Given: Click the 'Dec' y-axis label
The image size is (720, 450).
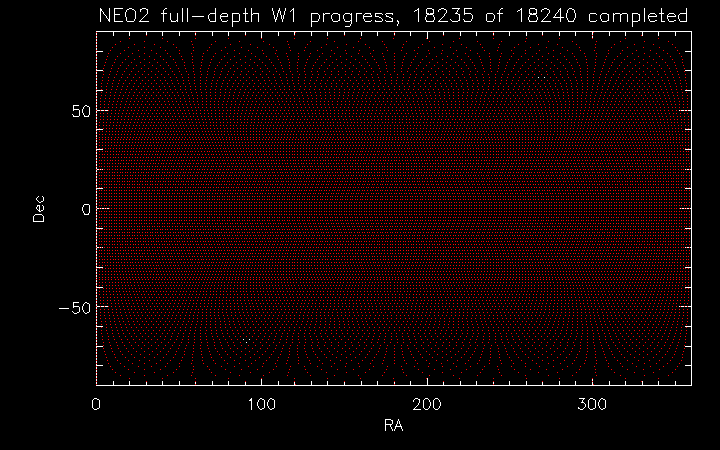Looking at the screenshot, I should click(39, 209).
